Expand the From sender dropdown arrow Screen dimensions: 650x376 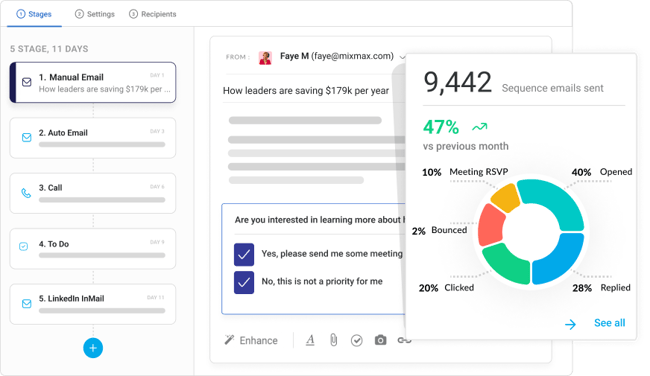click(x=401, y=57)
